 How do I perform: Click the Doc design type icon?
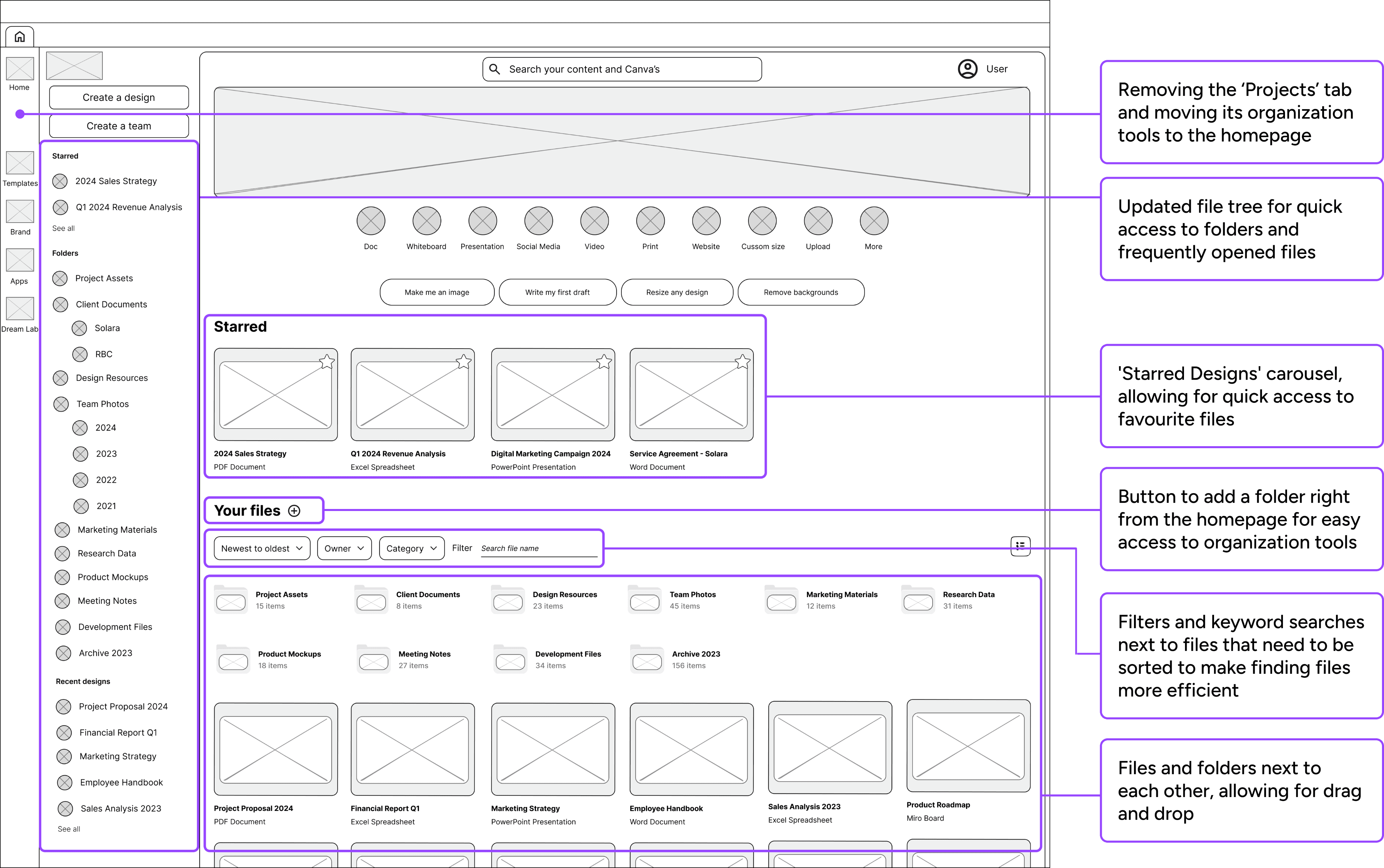(x=371, y=221)
